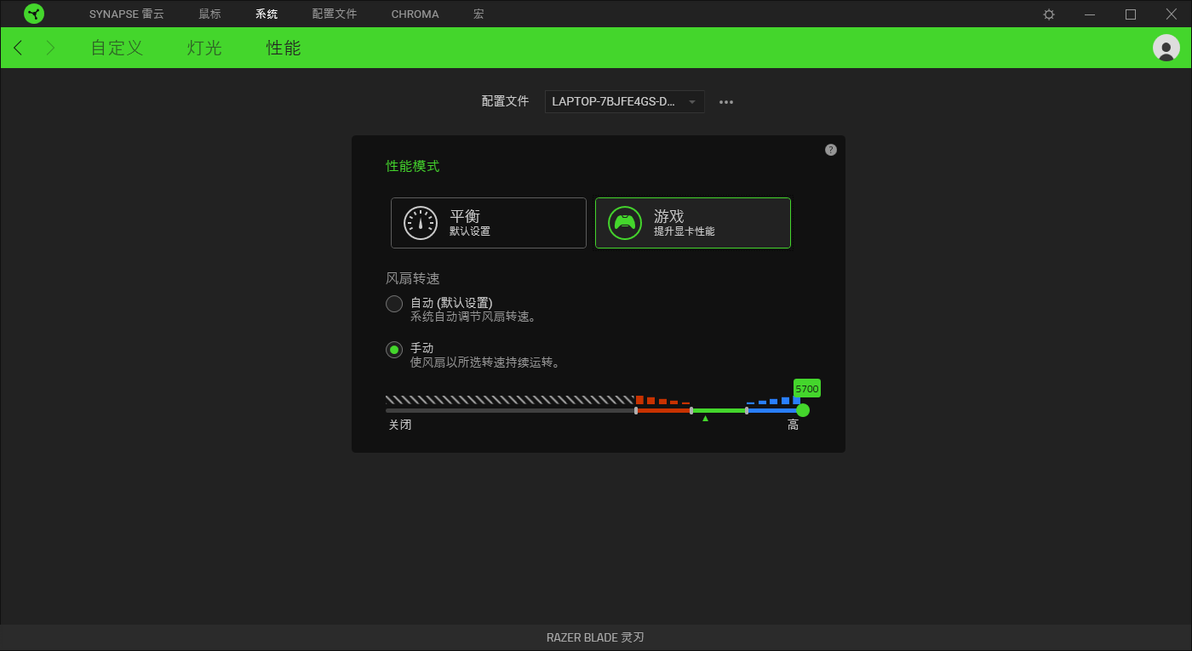Open the user account avatar

pos(1165,48)
